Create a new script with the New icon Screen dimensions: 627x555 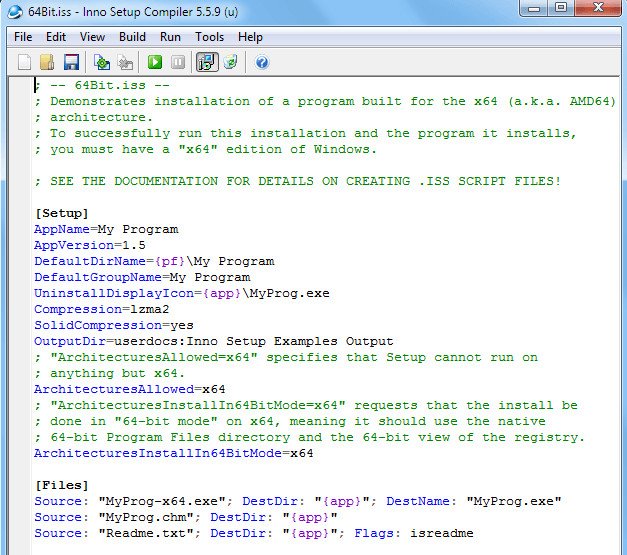point(24,62)
